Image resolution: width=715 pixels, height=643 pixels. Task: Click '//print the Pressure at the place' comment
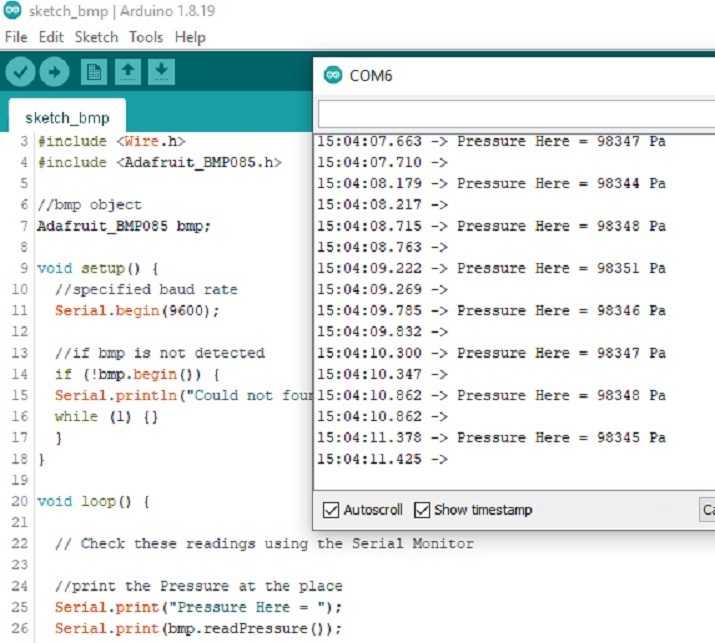tap(199, 586)
